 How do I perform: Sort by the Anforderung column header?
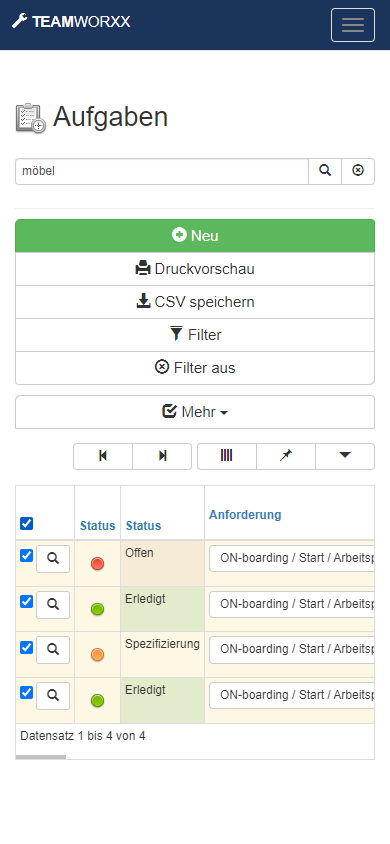point(245,515)
